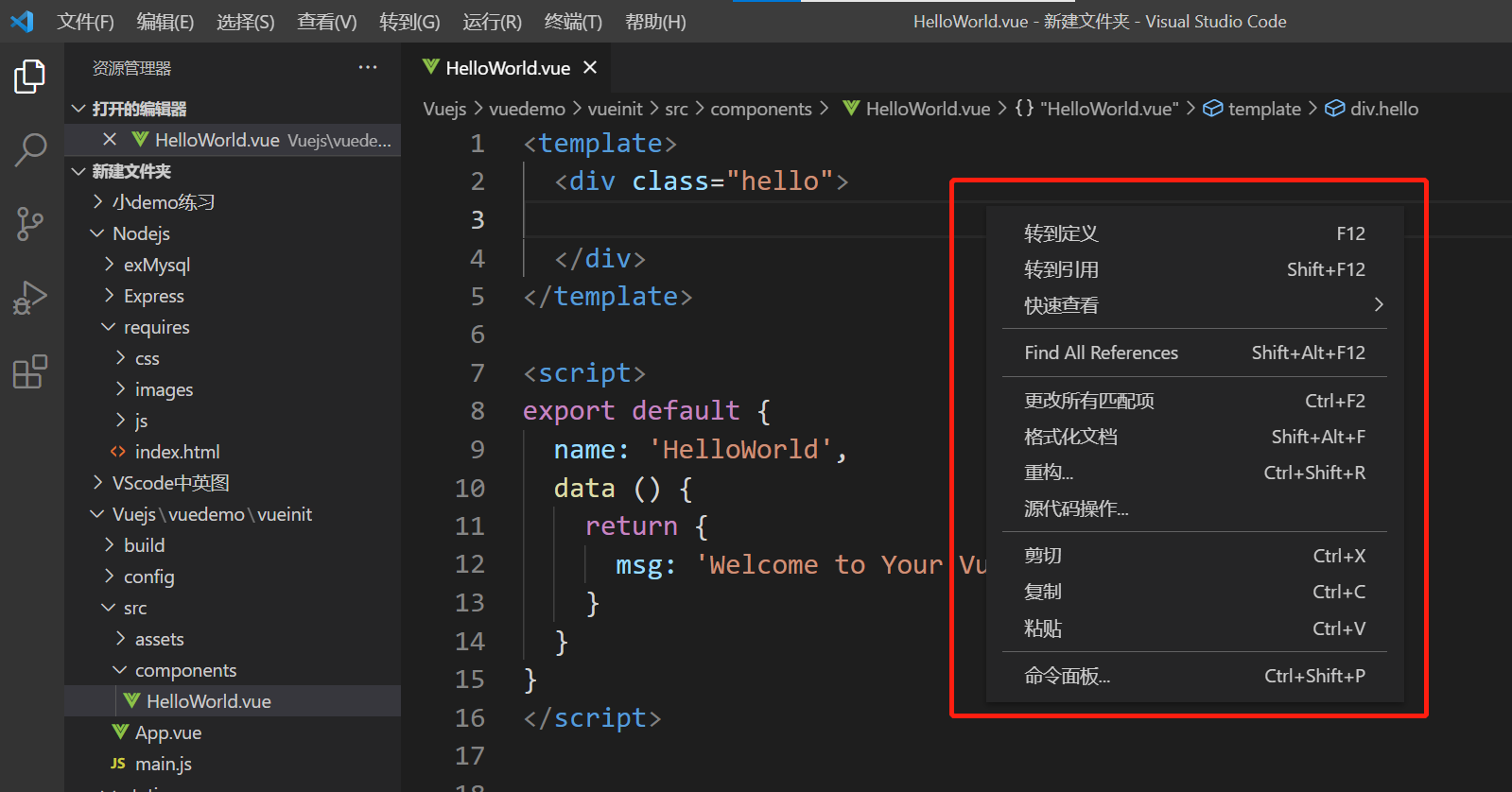Open the 终端(T) menu
This screenshot has width=1512, height=792.
573,21
